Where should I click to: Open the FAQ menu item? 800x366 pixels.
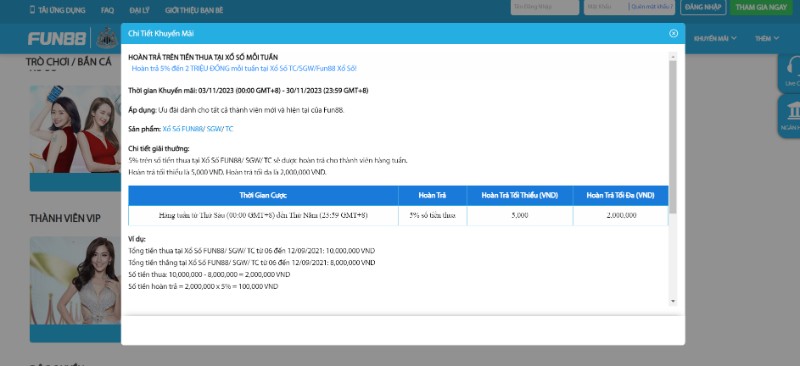point(107,10)
